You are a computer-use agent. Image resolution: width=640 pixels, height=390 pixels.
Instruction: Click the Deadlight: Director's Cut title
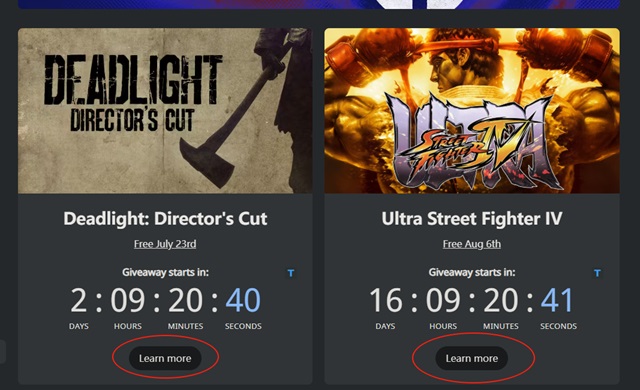(165, 219)
